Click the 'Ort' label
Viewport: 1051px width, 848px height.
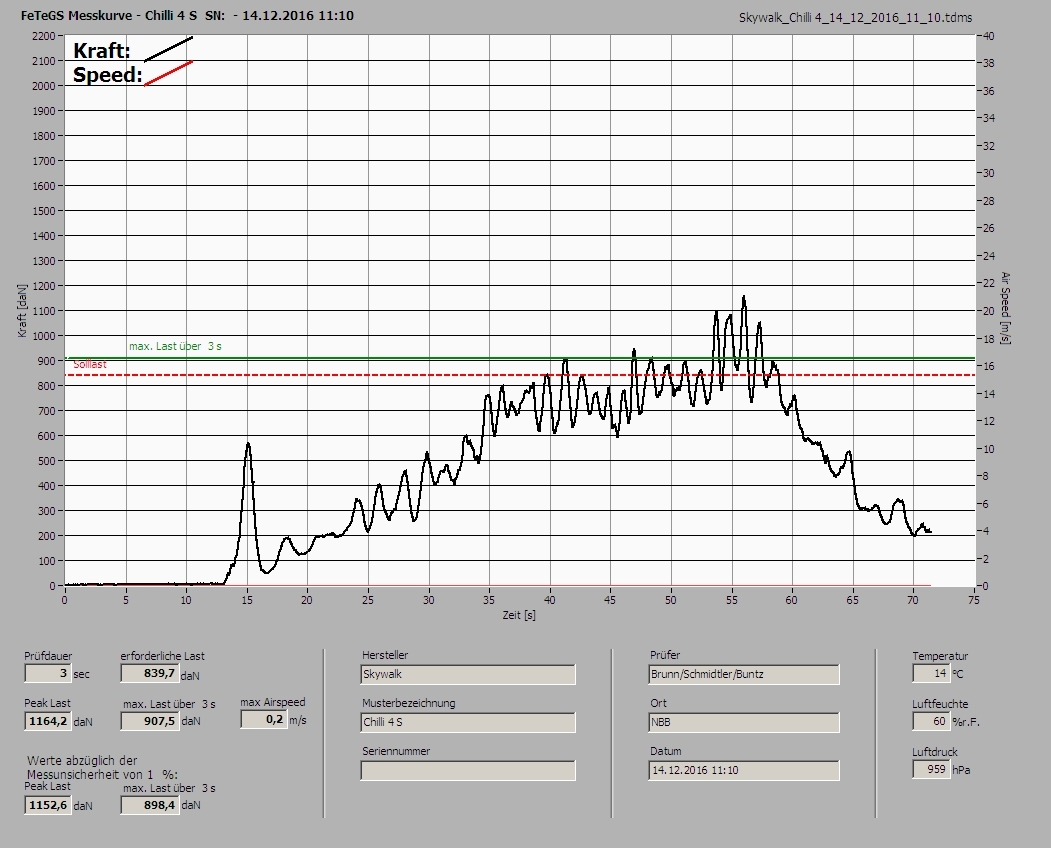coord(658,703)
